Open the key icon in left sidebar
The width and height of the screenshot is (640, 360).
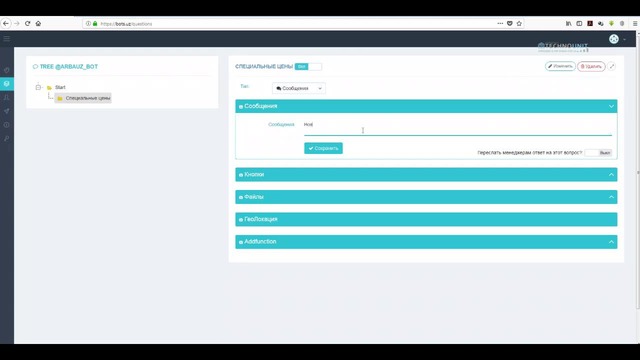pyautogui.click(x=7, y=139)
